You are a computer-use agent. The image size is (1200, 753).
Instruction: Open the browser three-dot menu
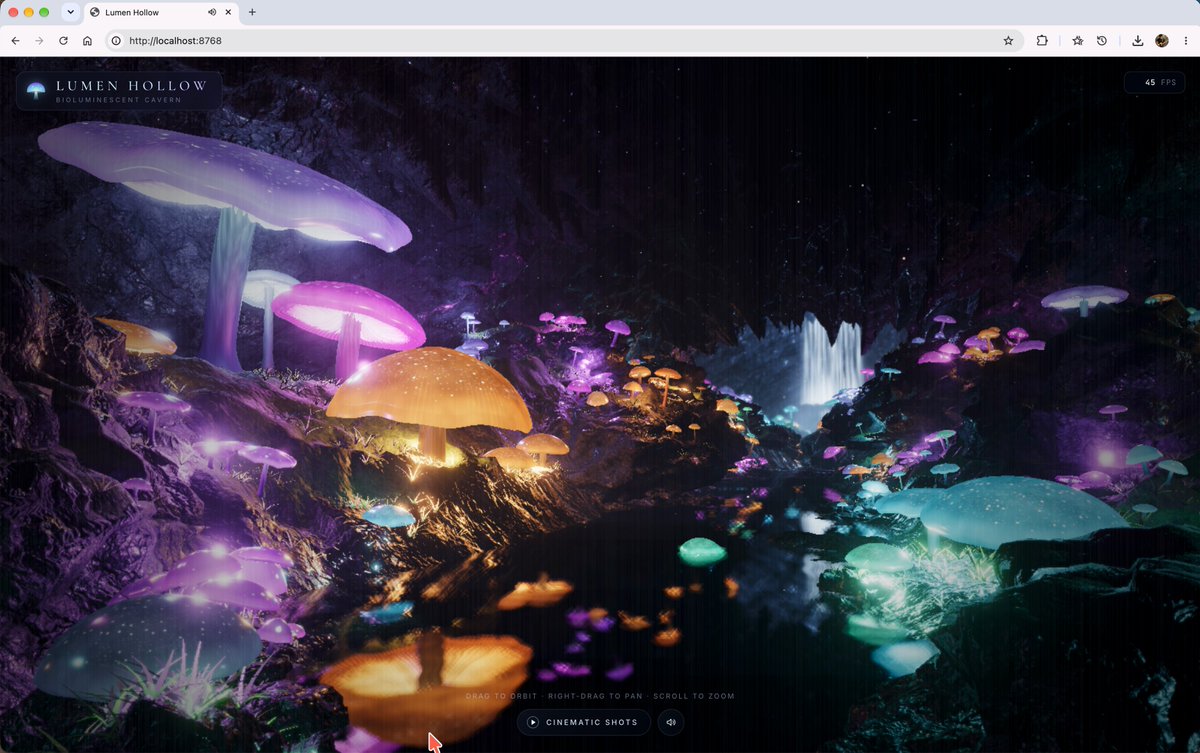1184,41
